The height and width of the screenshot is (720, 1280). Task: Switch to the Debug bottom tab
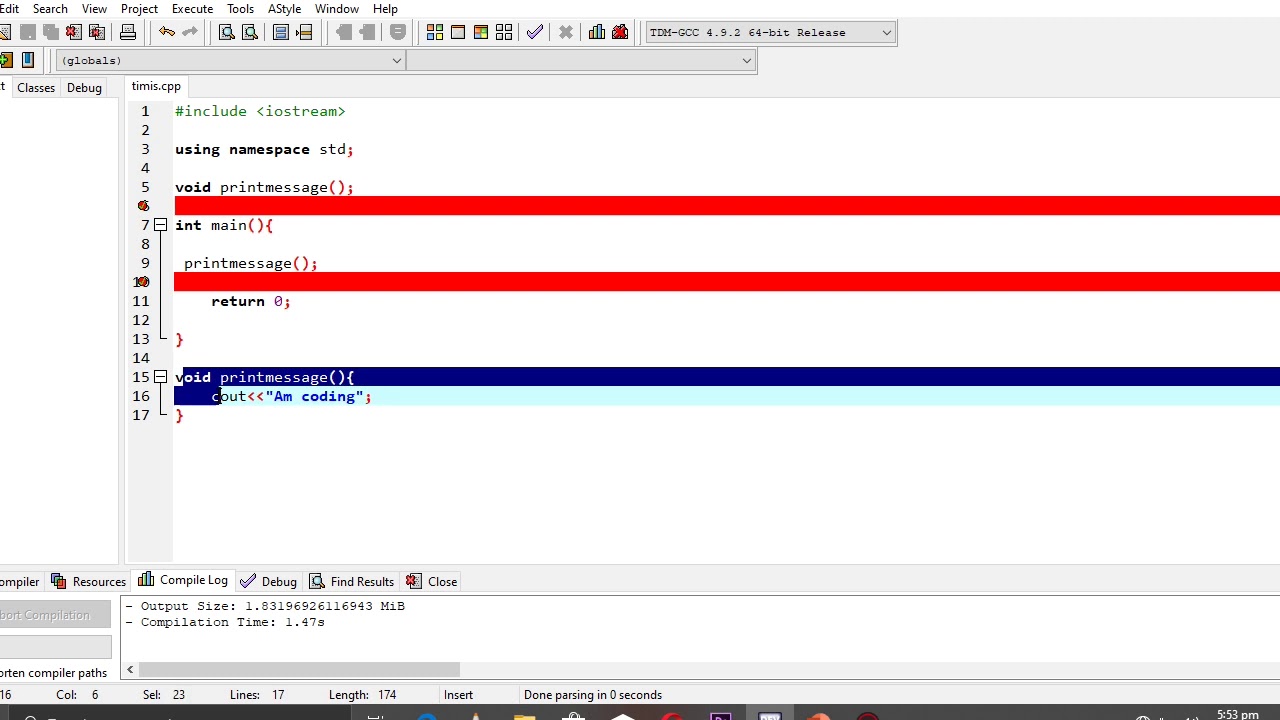[x=268, y=582]
